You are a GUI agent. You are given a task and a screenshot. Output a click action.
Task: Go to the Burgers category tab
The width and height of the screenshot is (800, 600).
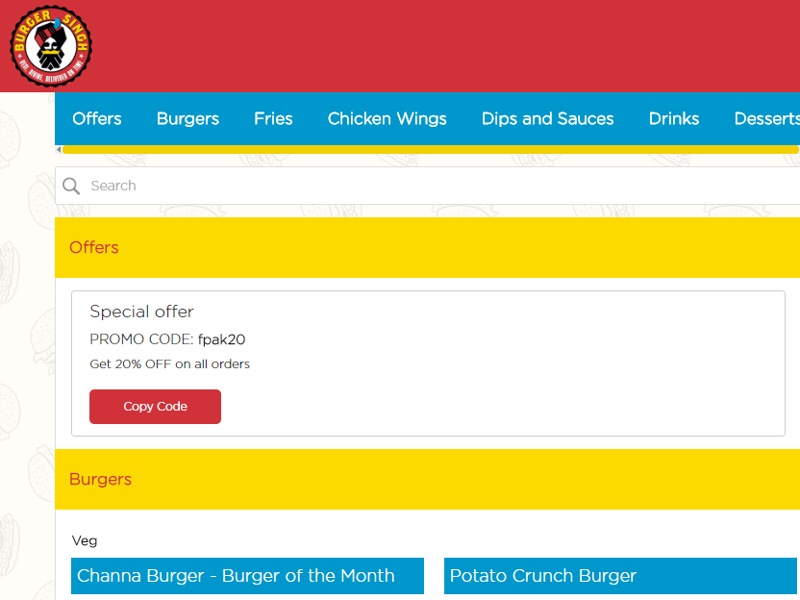click(188, 119)
